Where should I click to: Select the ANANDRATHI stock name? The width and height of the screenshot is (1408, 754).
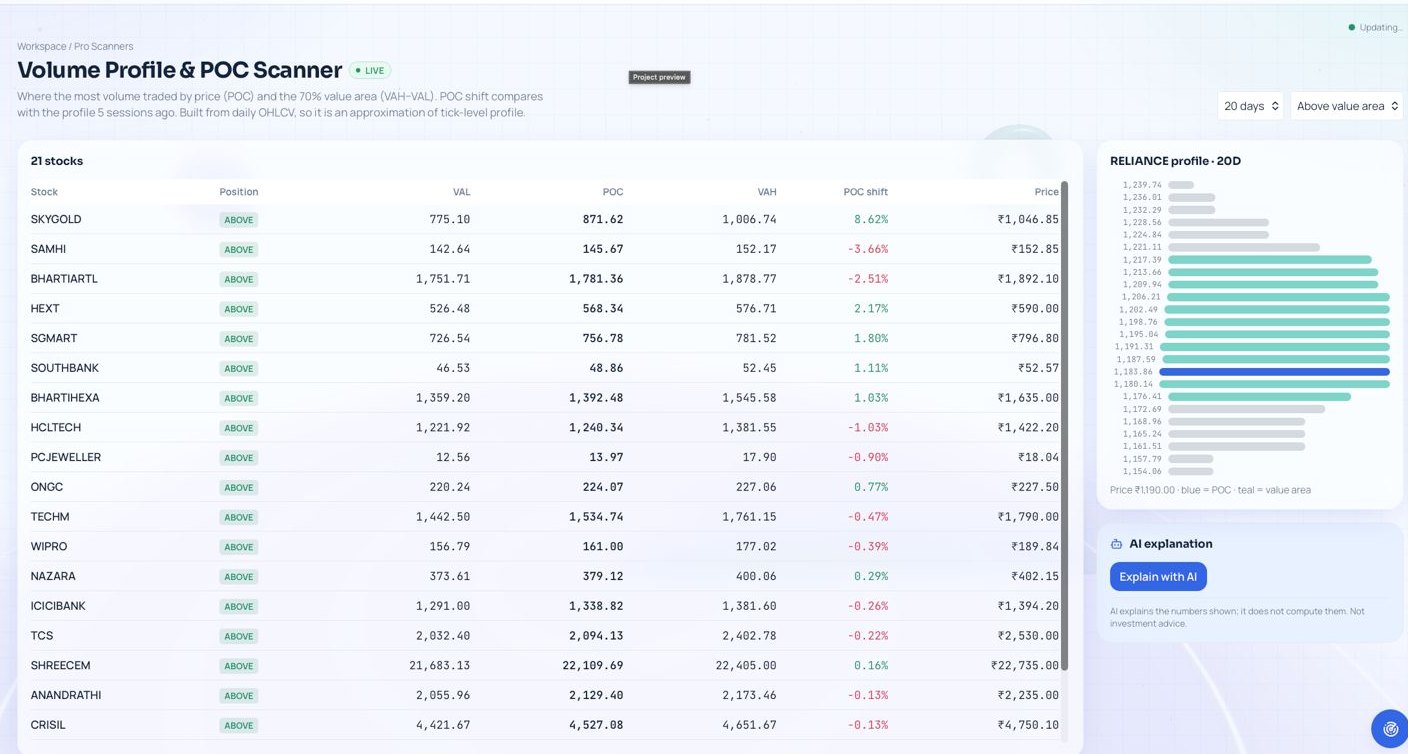66,695
